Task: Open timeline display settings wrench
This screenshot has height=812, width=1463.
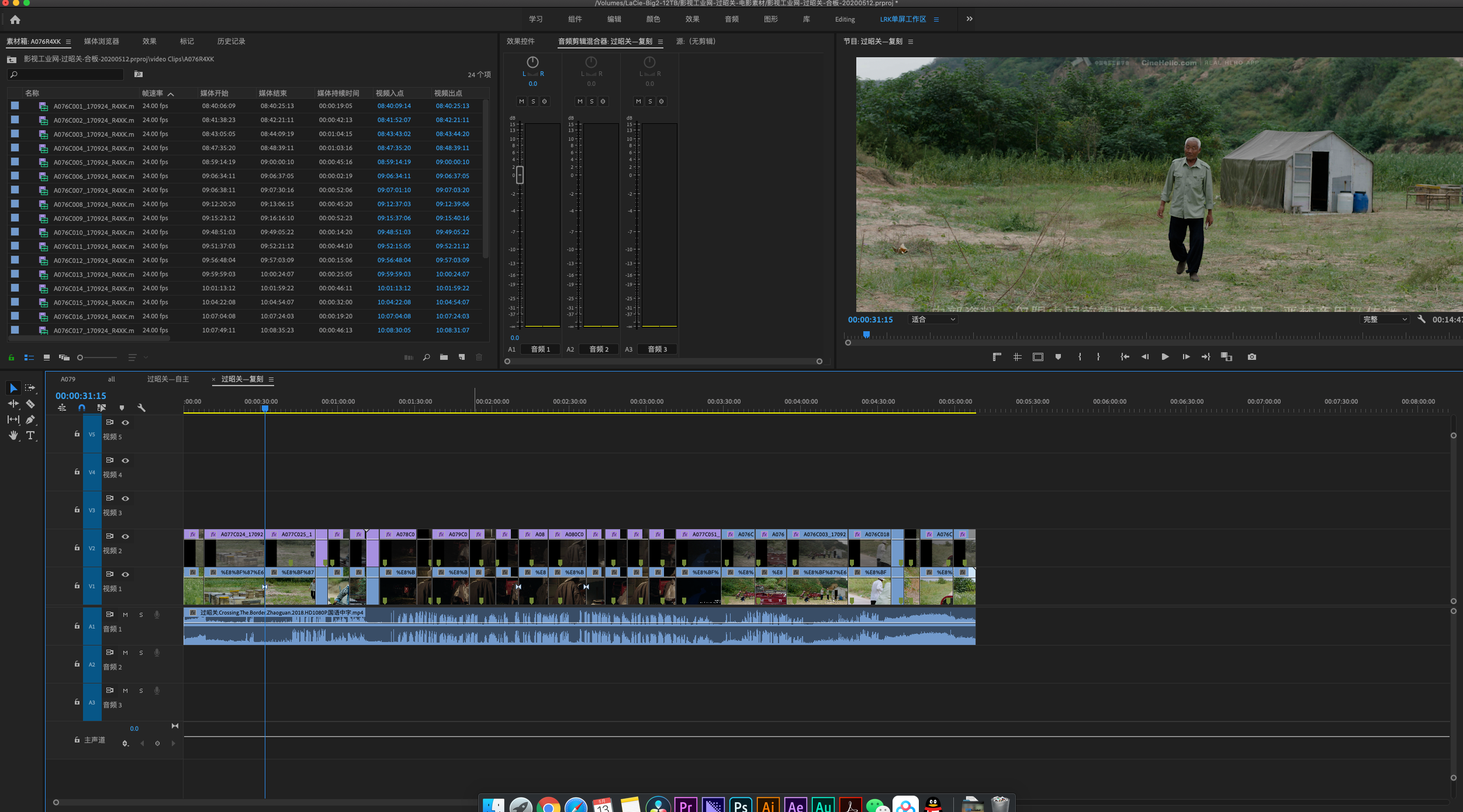Action: pyautogui.click(x=141, y=408)
